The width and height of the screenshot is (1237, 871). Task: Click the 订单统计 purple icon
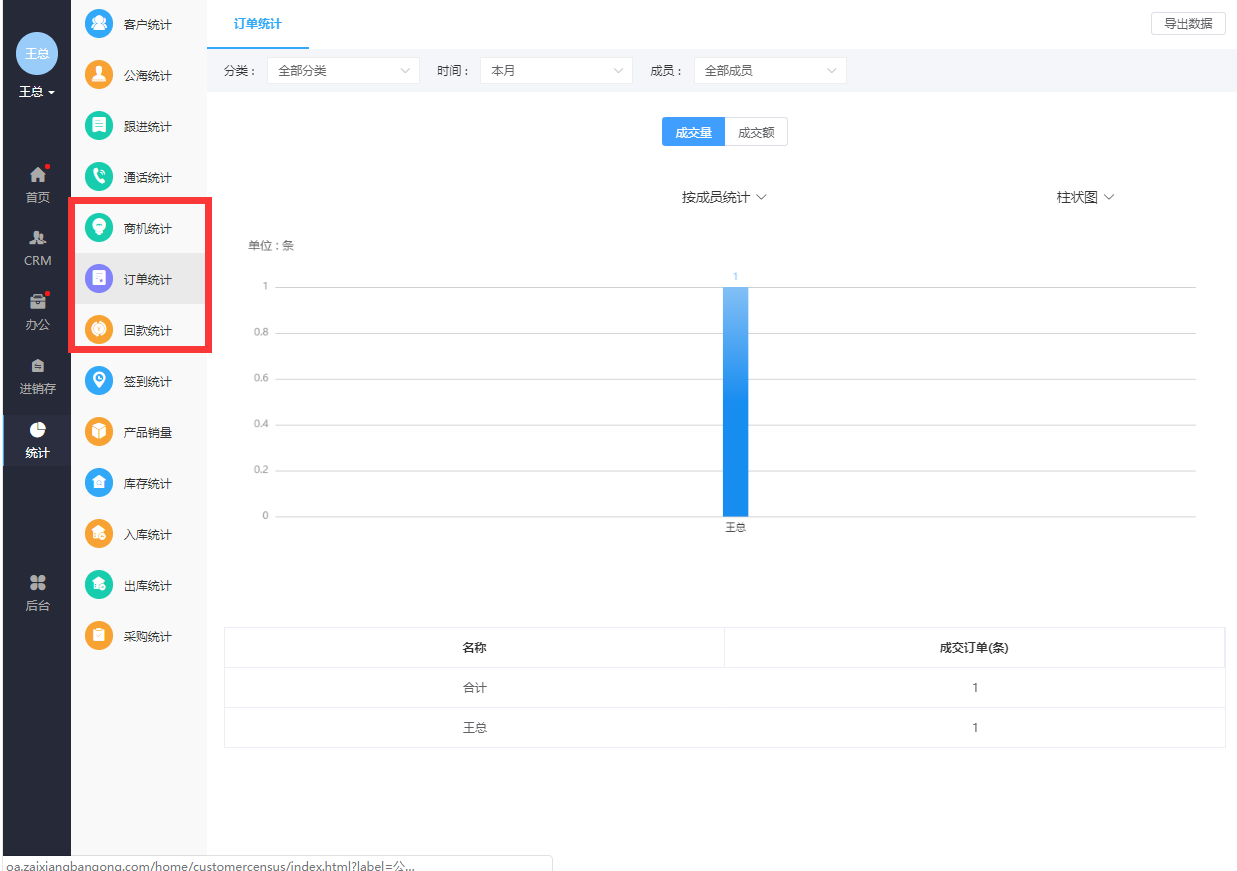coord(99,279)
